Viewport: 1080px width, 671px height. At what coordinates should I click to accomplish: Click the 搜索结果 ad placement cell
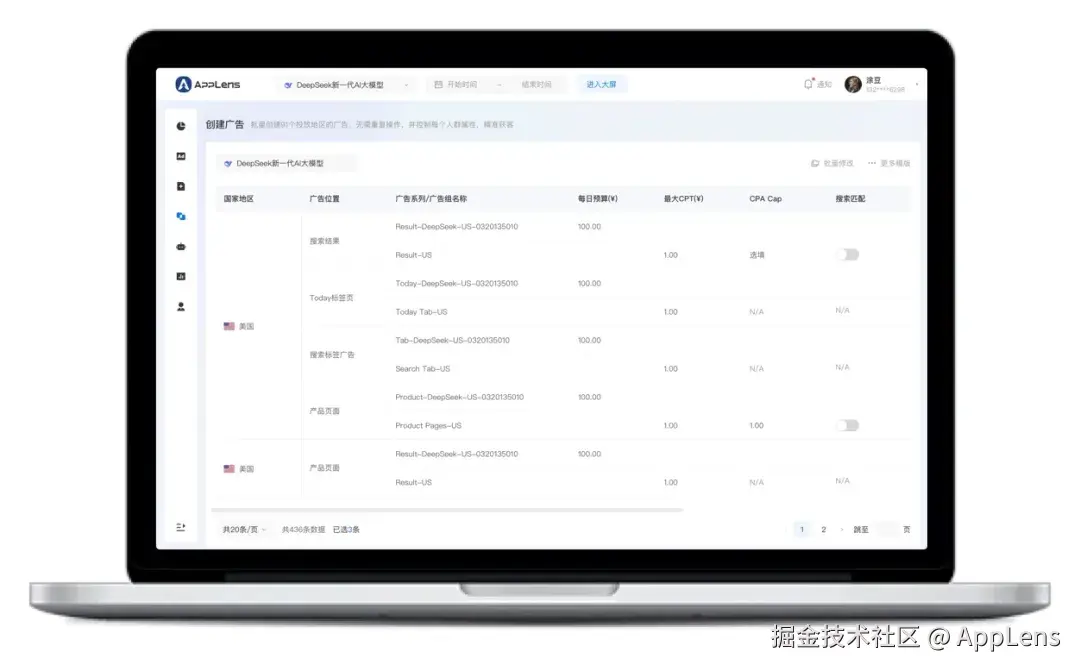(x=324, y=241)
